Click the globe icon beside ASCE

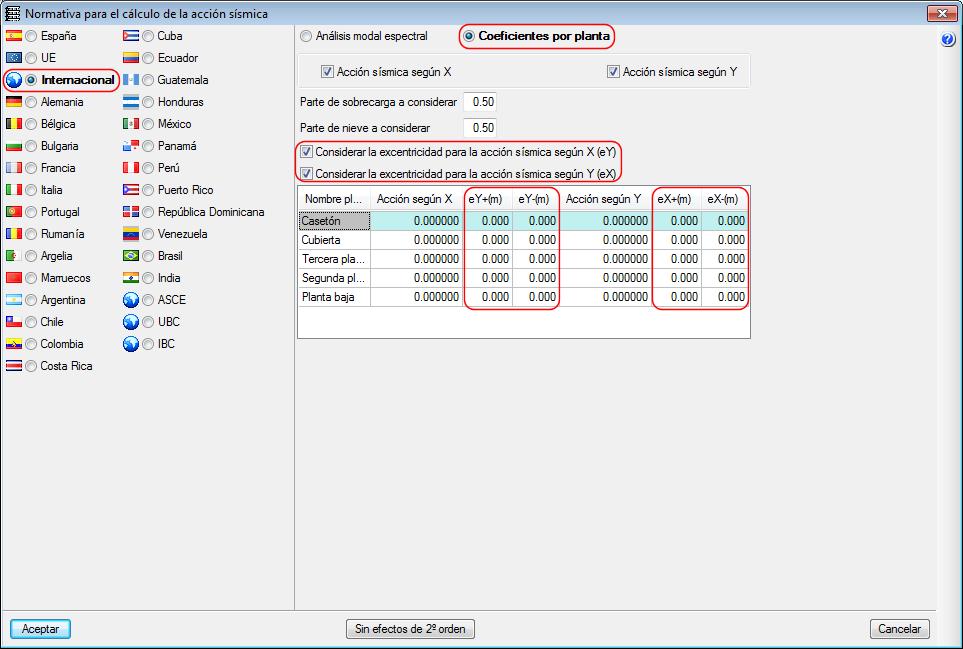131,300
